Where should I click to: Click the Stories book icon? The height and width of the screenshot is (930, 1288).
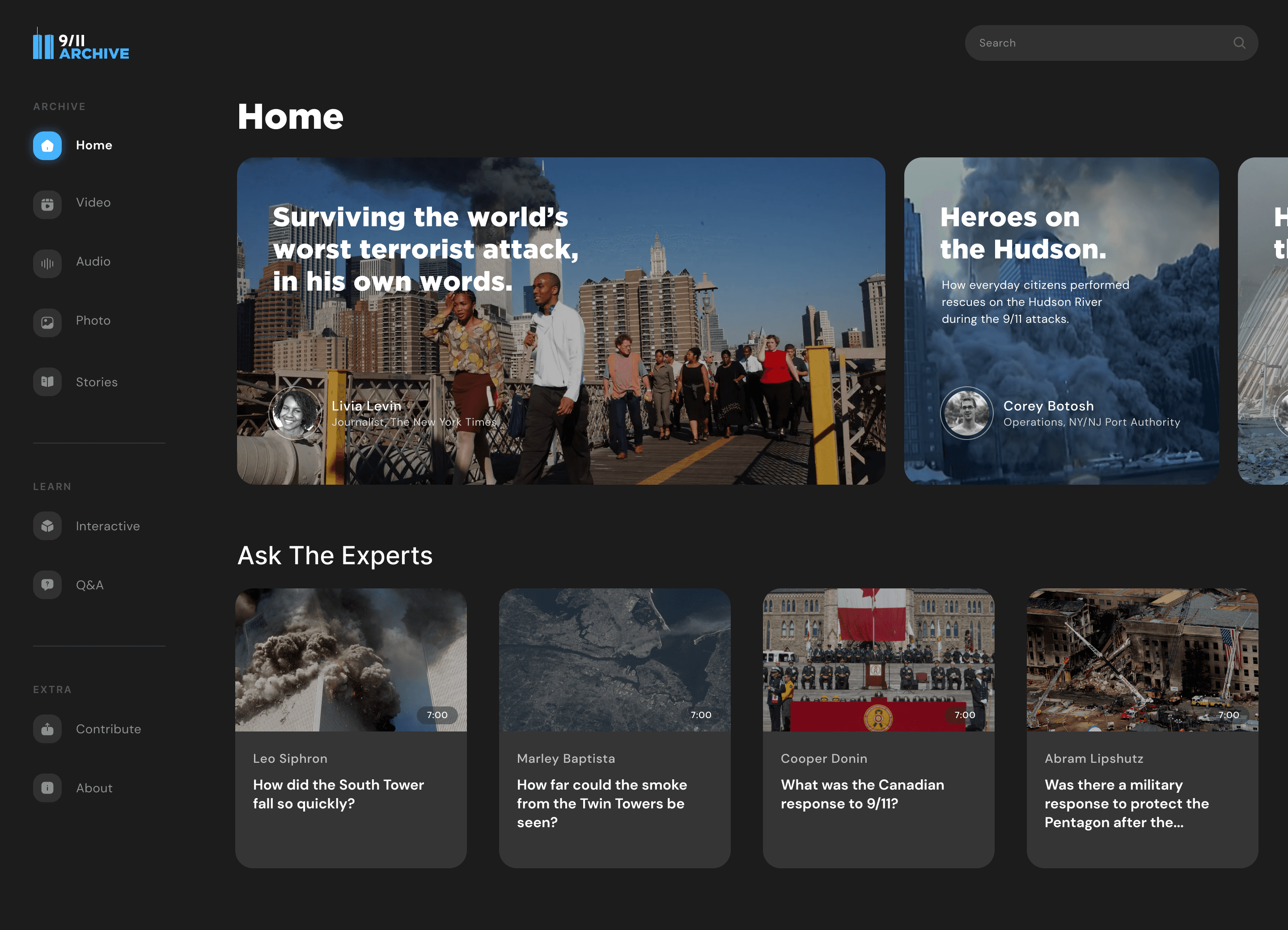[x=47, y=381]
